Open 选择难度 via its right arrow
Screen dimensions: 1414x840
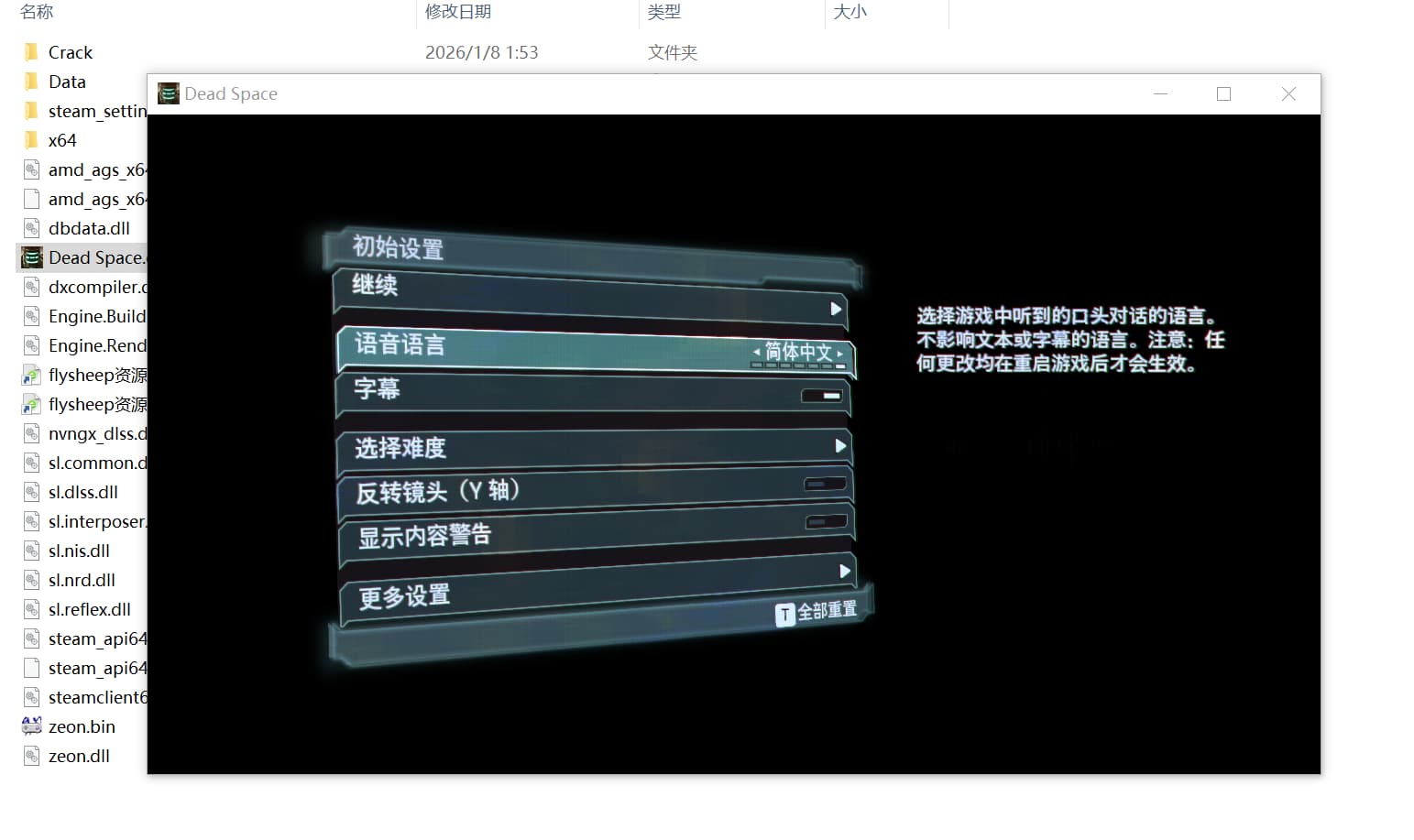coord(839,446)
